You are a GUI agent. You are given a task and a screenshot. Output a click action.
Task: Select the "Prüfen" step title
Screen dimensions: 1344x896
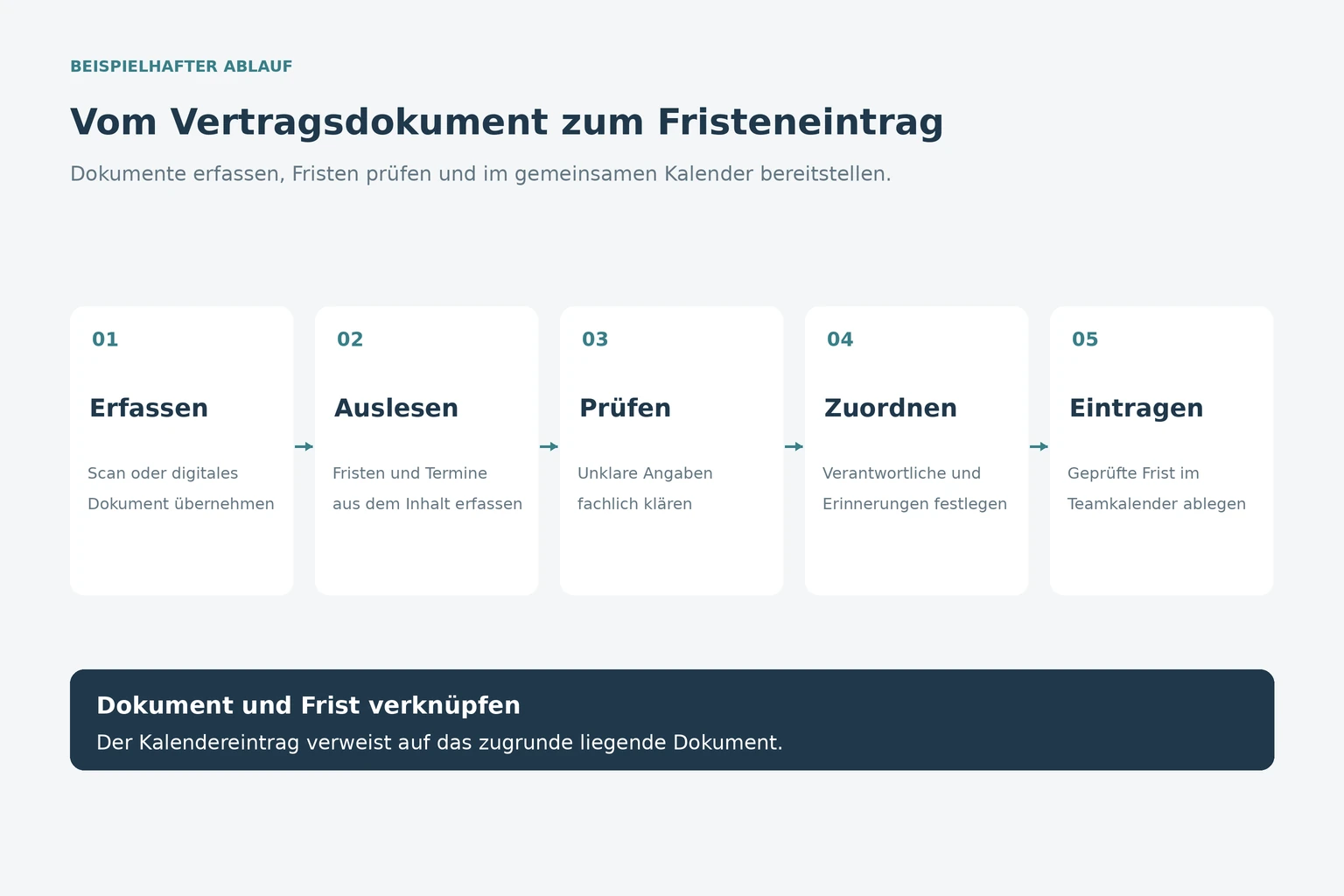point(625,408)
